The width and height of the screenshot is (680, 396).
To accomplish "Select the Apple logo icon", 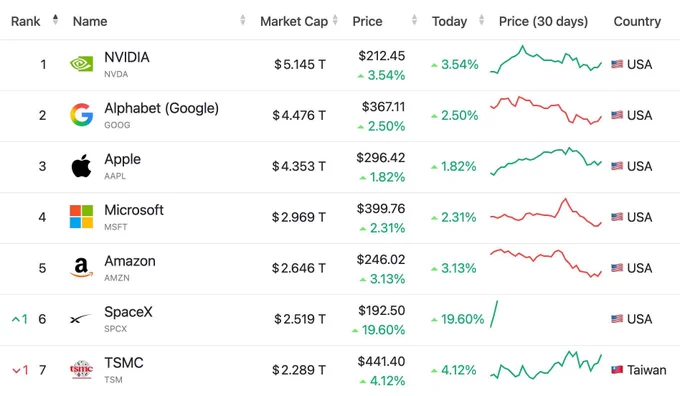I will point(82,166).
